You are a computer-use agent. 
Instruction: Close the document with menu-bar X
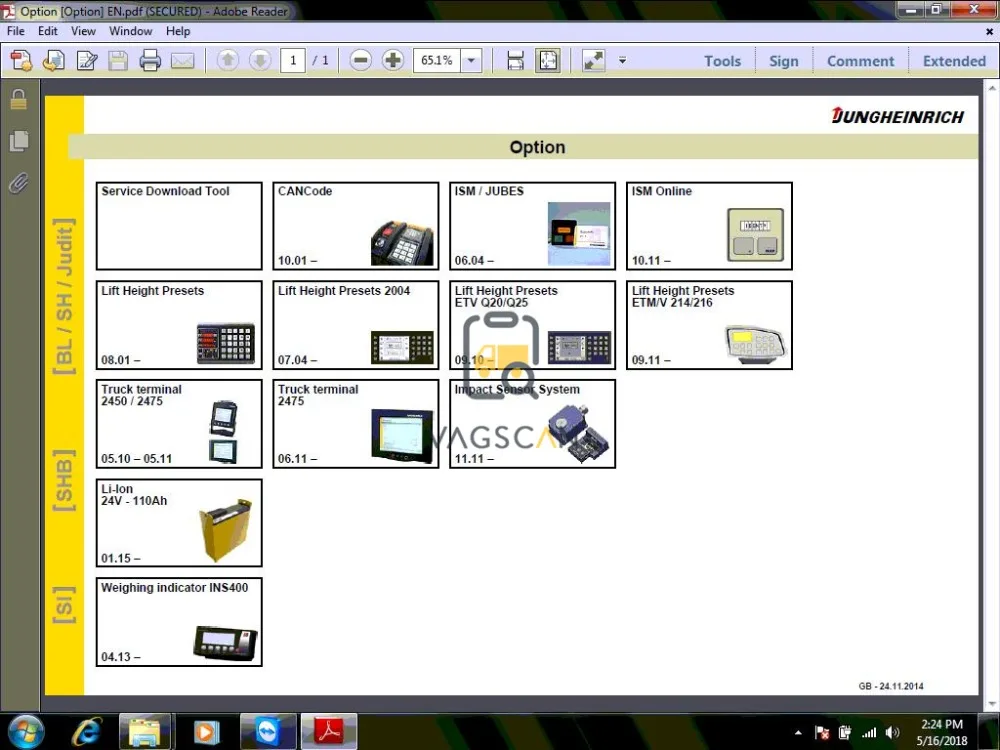tap(990, 31)
